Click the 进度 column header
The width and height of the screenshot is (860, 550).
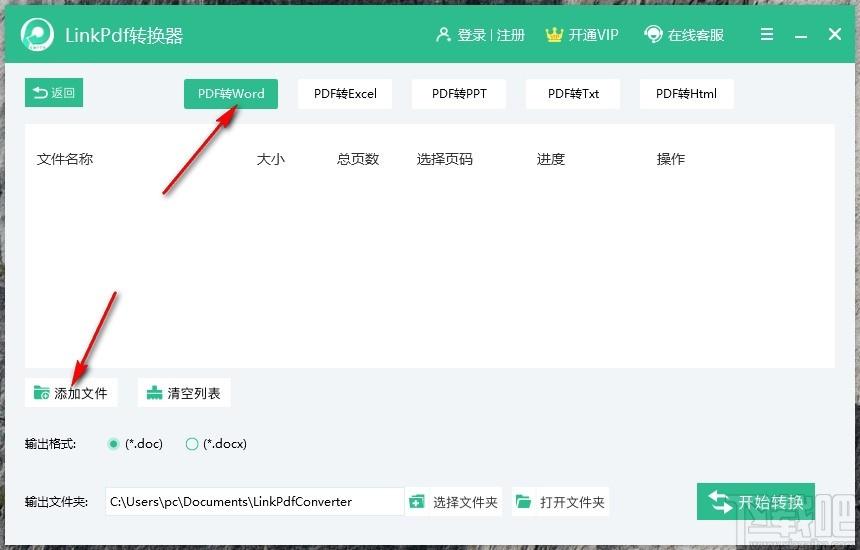[x=551, y=159]
